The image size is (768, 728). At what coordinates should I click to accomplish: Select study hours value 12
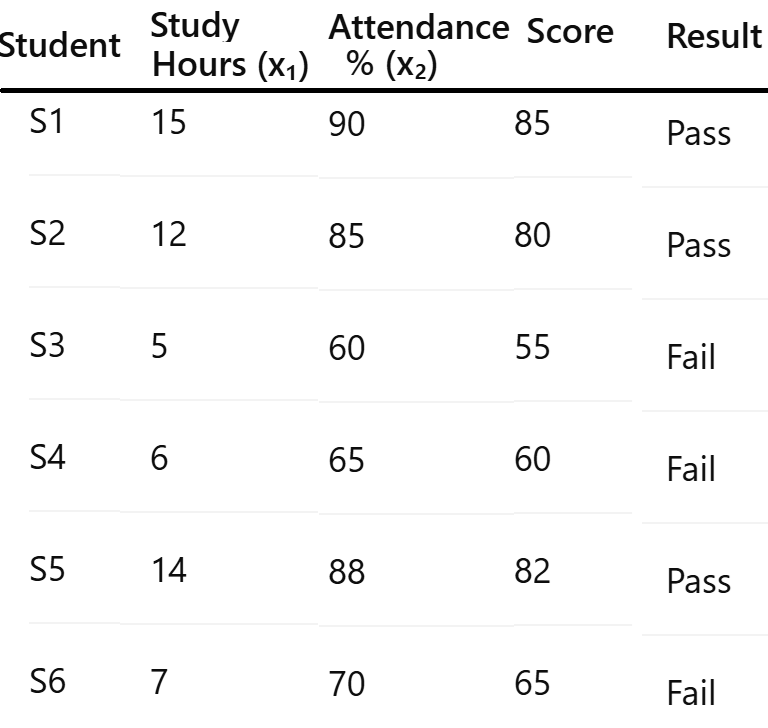point(169,234)
